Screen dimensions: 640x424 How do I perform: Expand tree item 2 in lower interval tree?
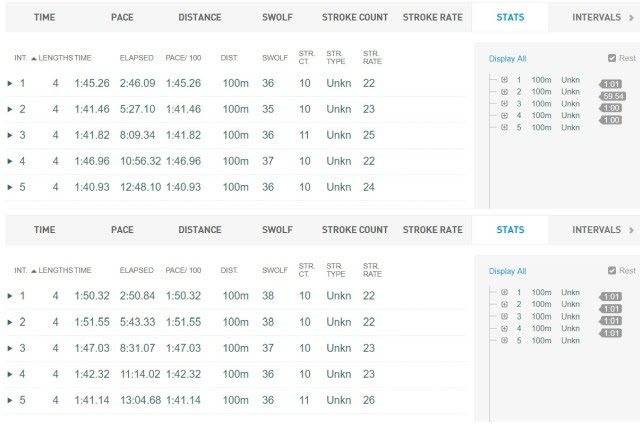pos(504,304)
